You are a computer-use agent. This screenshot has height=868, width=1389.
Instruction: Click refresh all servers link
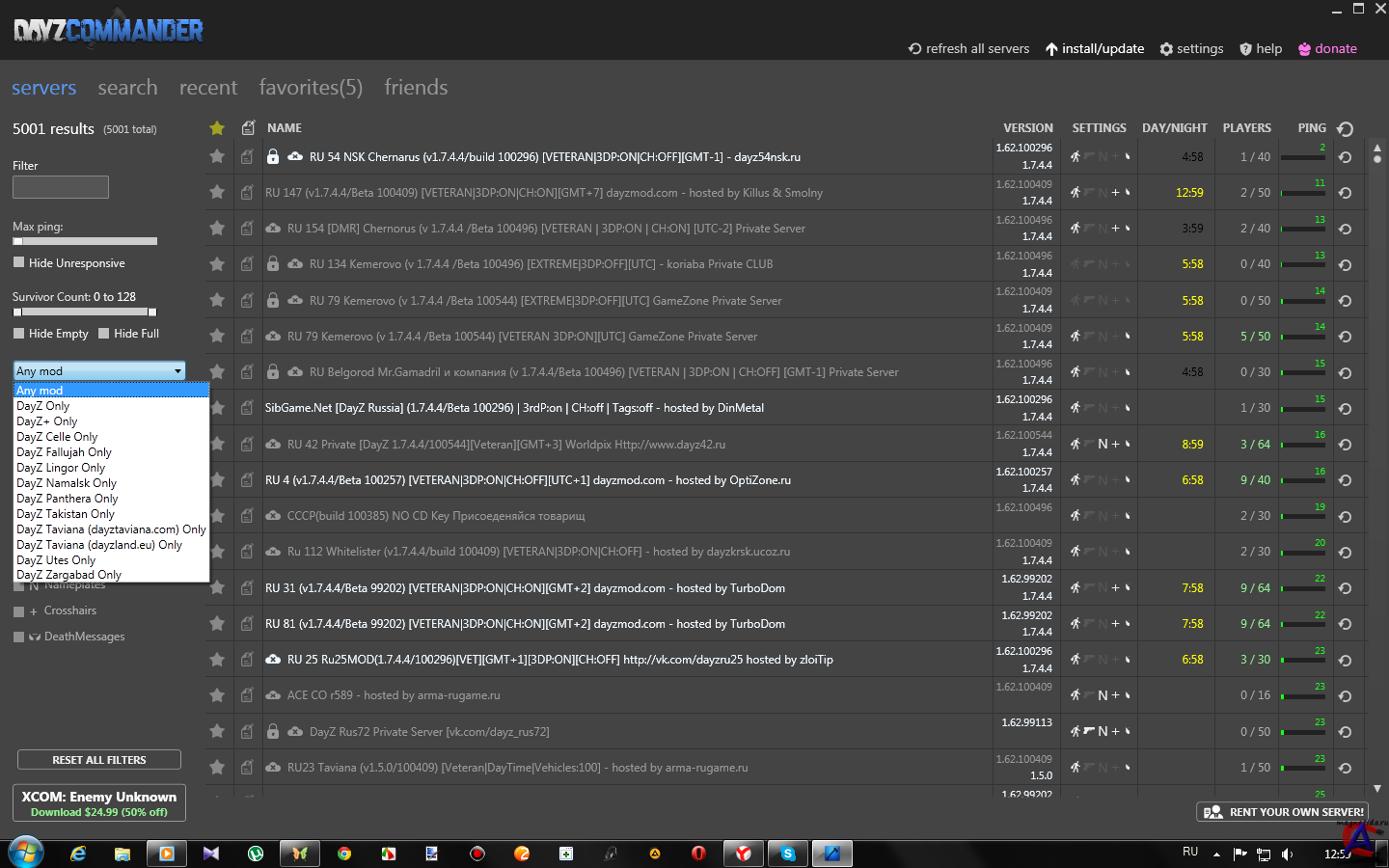click(x=968, y=49)
